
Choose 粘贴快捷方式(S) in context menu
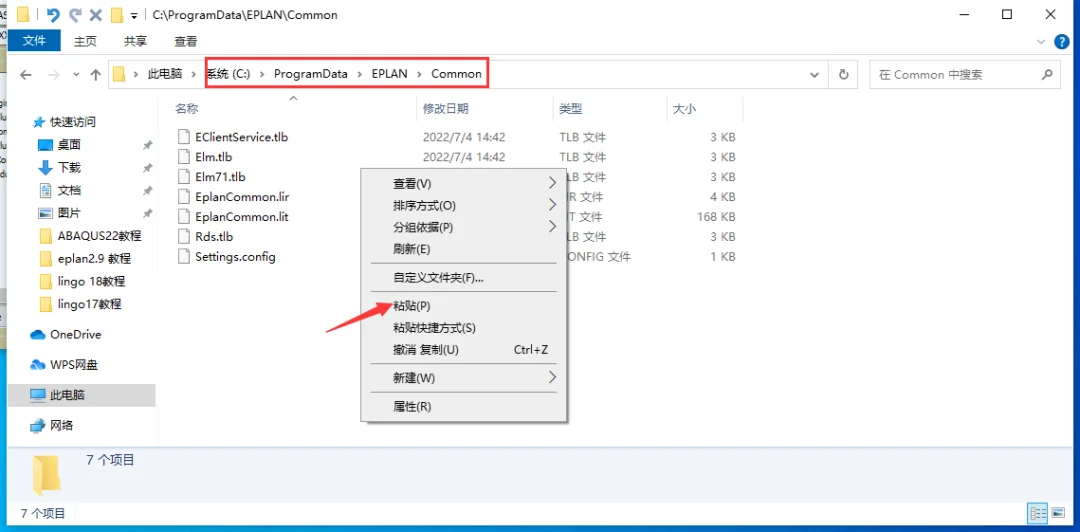(464, 328)
